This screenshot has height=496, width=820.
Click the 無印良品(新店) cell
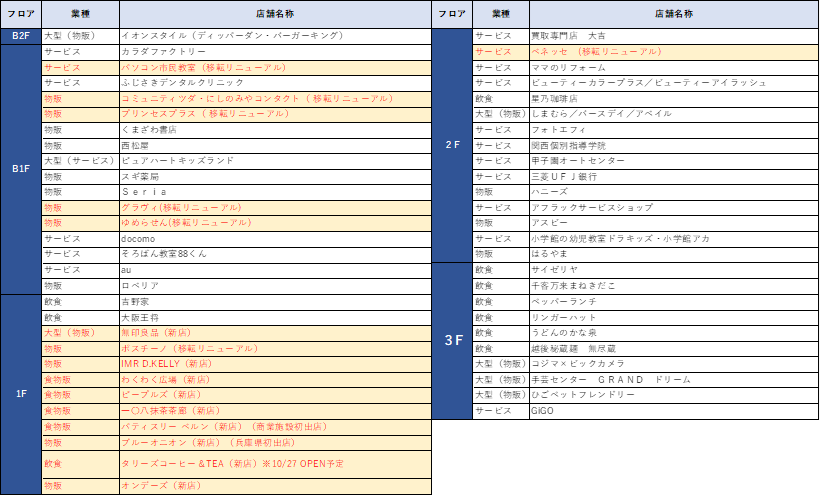click(x=276, y=333)
